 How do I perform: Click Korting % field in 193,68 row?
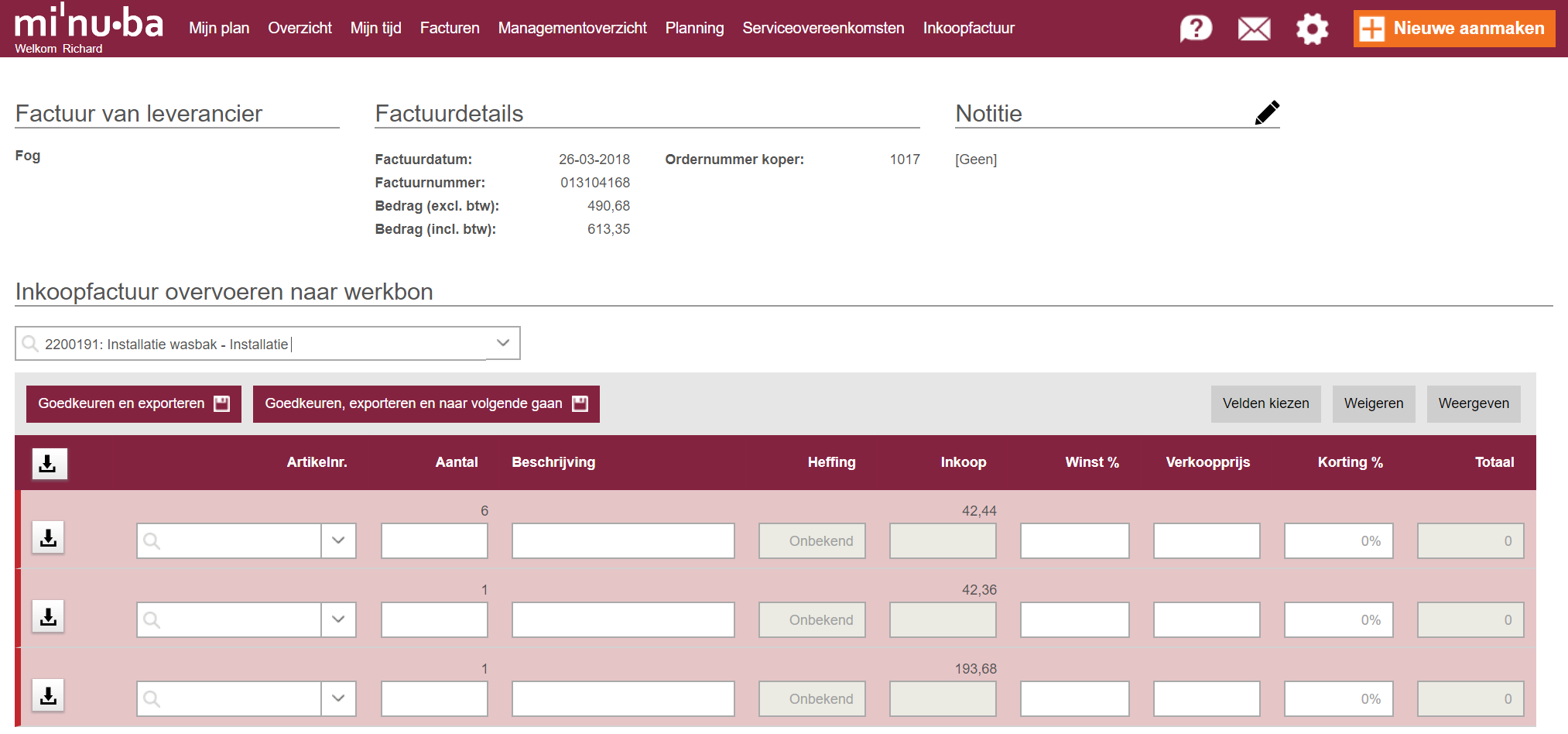click(x=1339, y=698)
